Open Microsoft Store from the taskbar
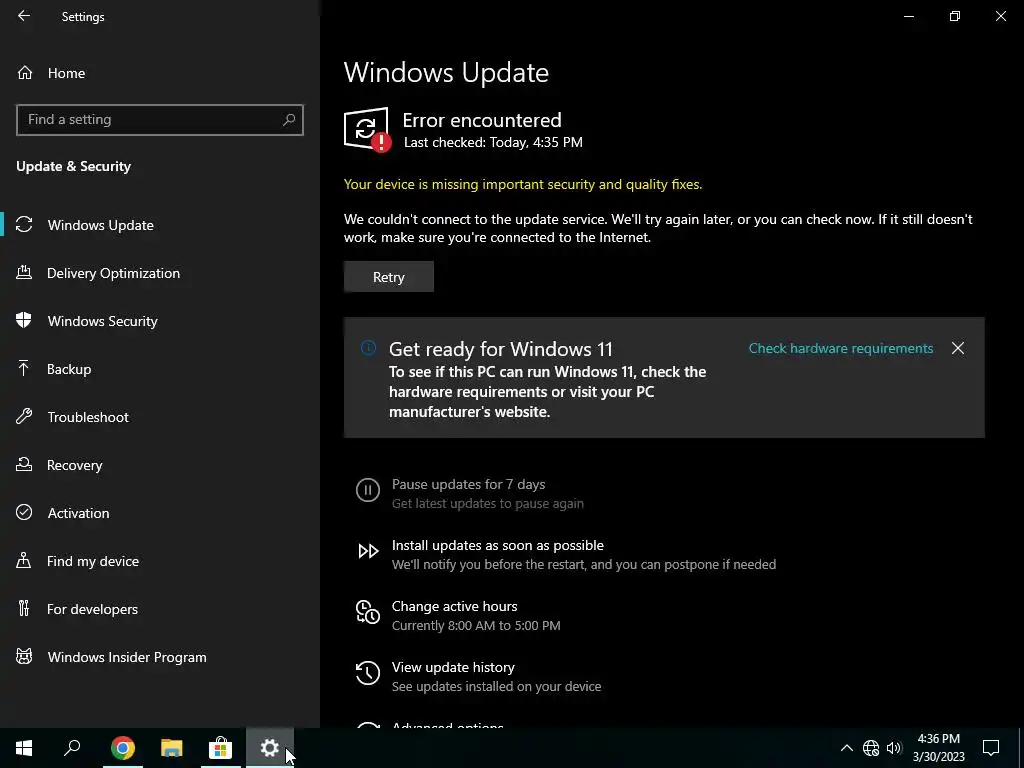This screenshot has width=1024, height=768. tap(221, 748)
